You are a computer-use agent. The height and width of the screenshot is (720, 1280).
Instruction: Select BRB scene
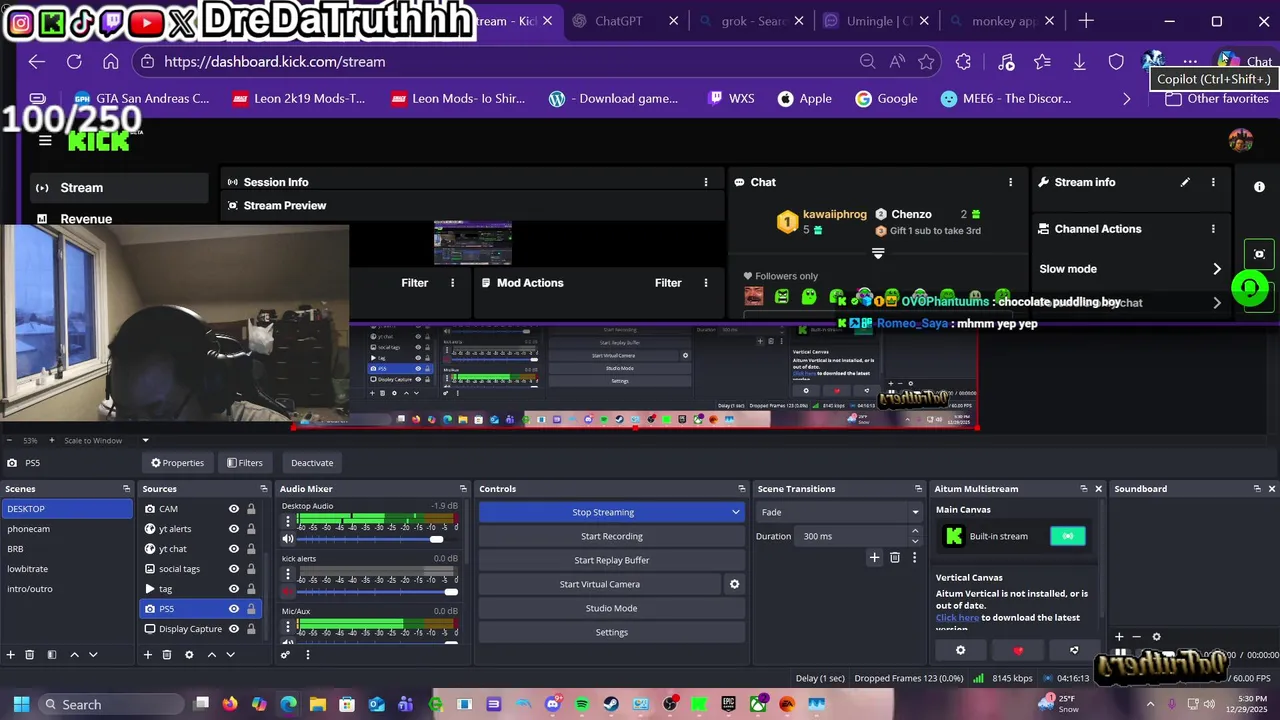[x=67, y=549]
